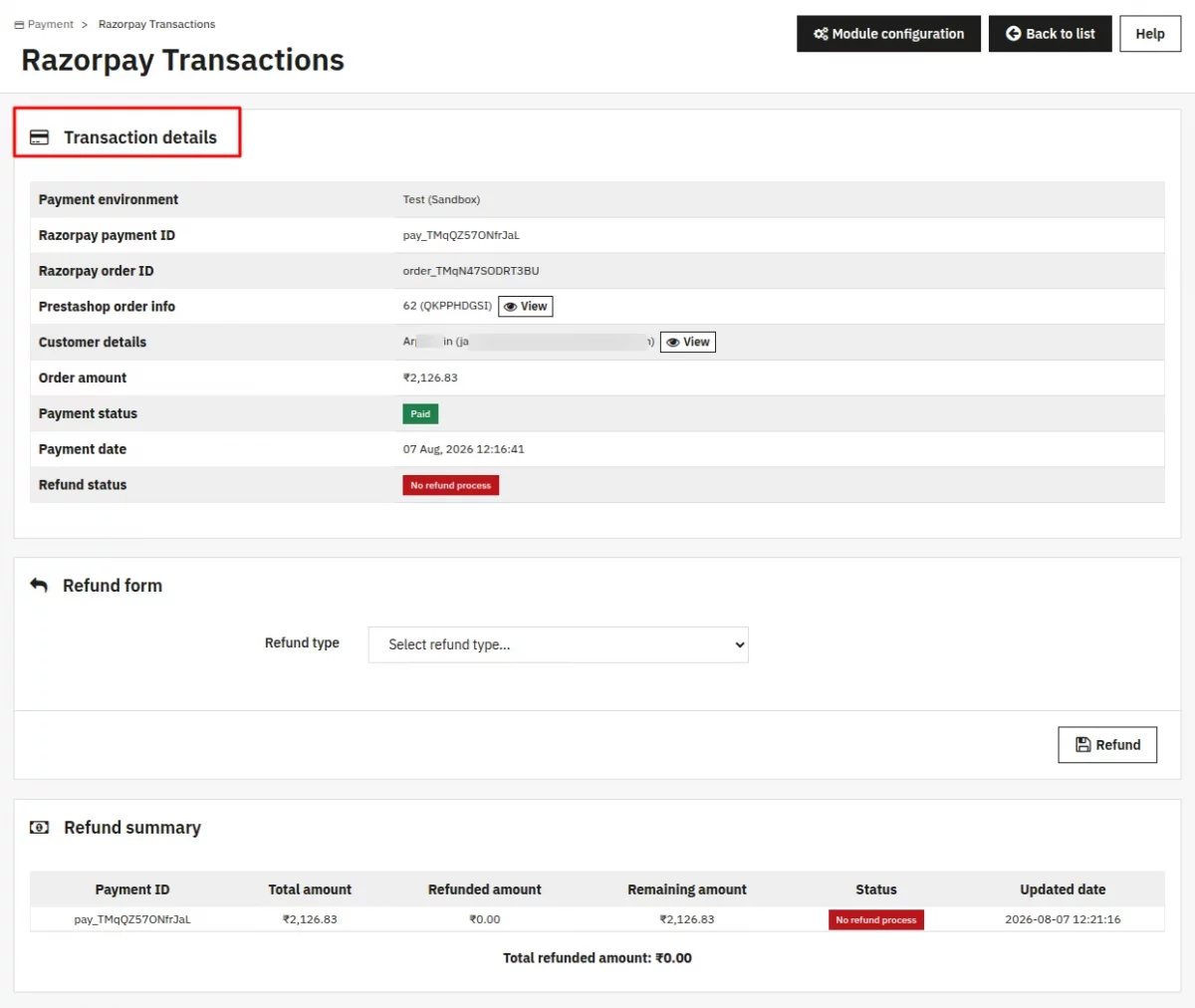Click the Payment ID column header

(x=132, y=889)
